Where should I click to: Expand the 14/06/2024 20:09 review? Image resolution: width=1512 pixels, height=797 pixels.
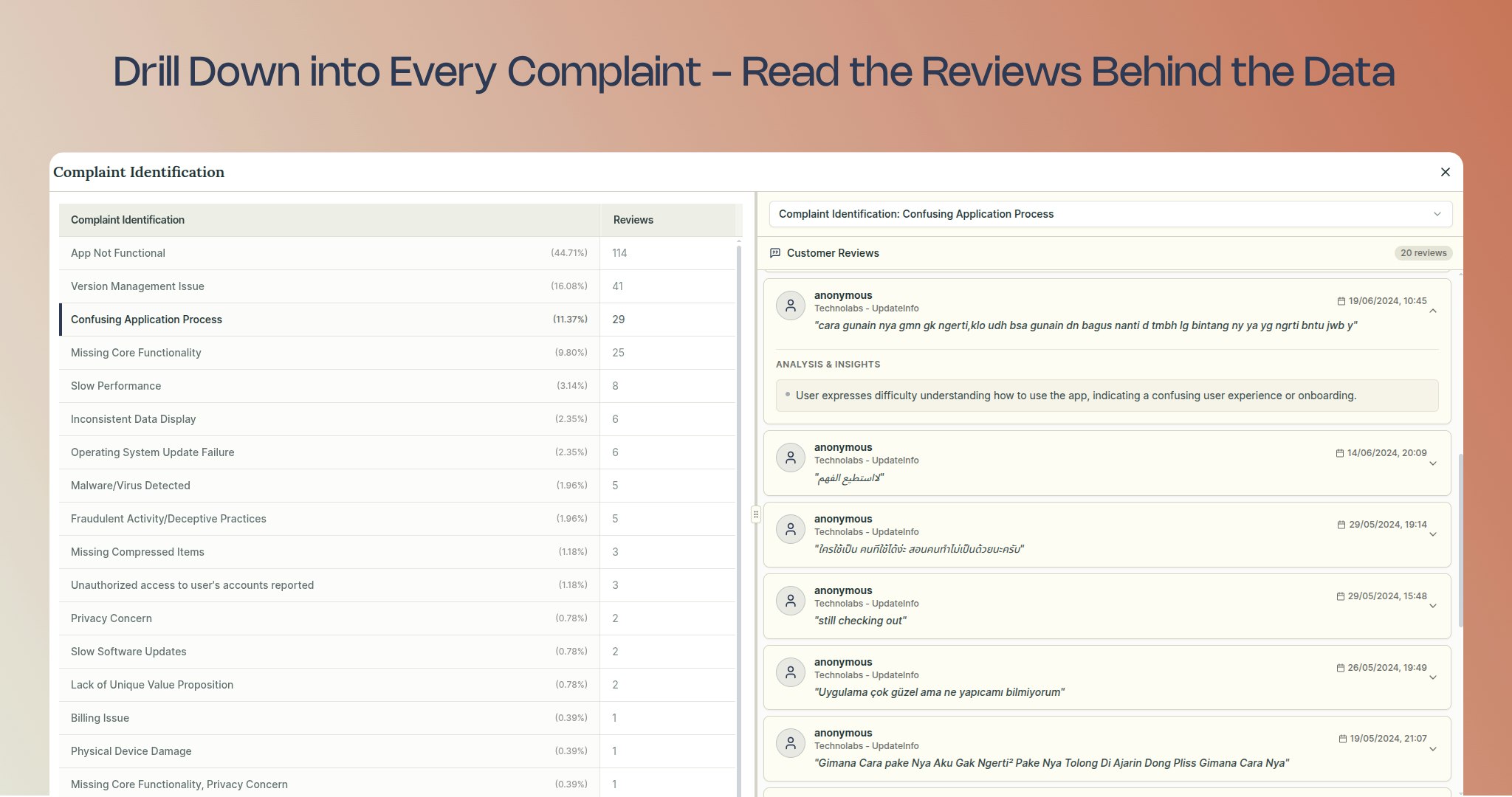click(1432, 463)
